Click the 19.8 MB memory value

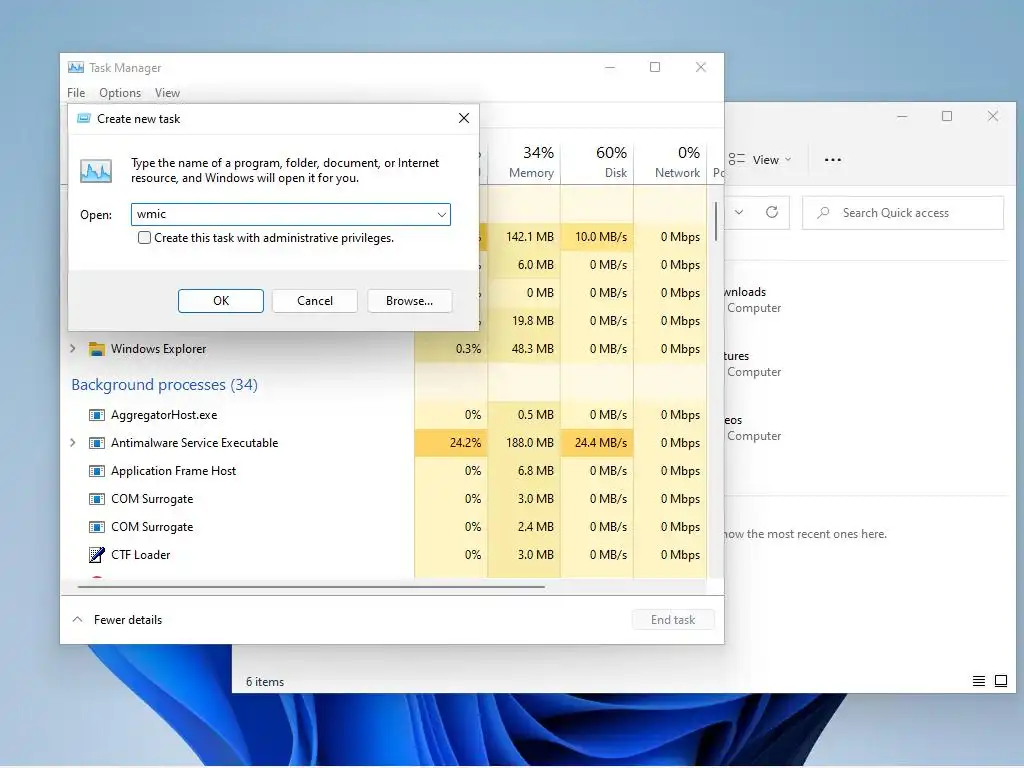532,321
